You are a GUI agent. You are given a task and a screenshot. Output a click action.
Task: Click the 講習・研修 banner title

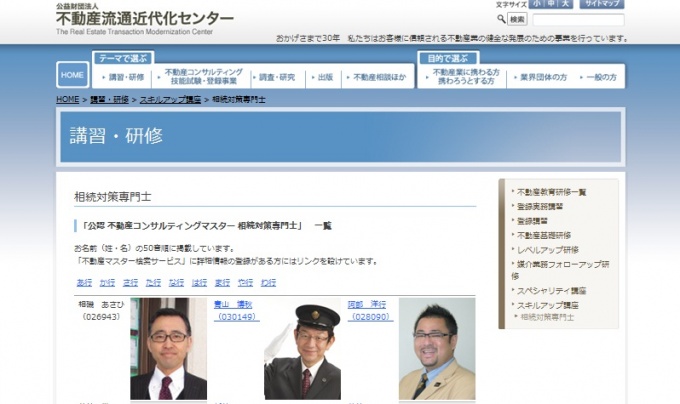116,136
